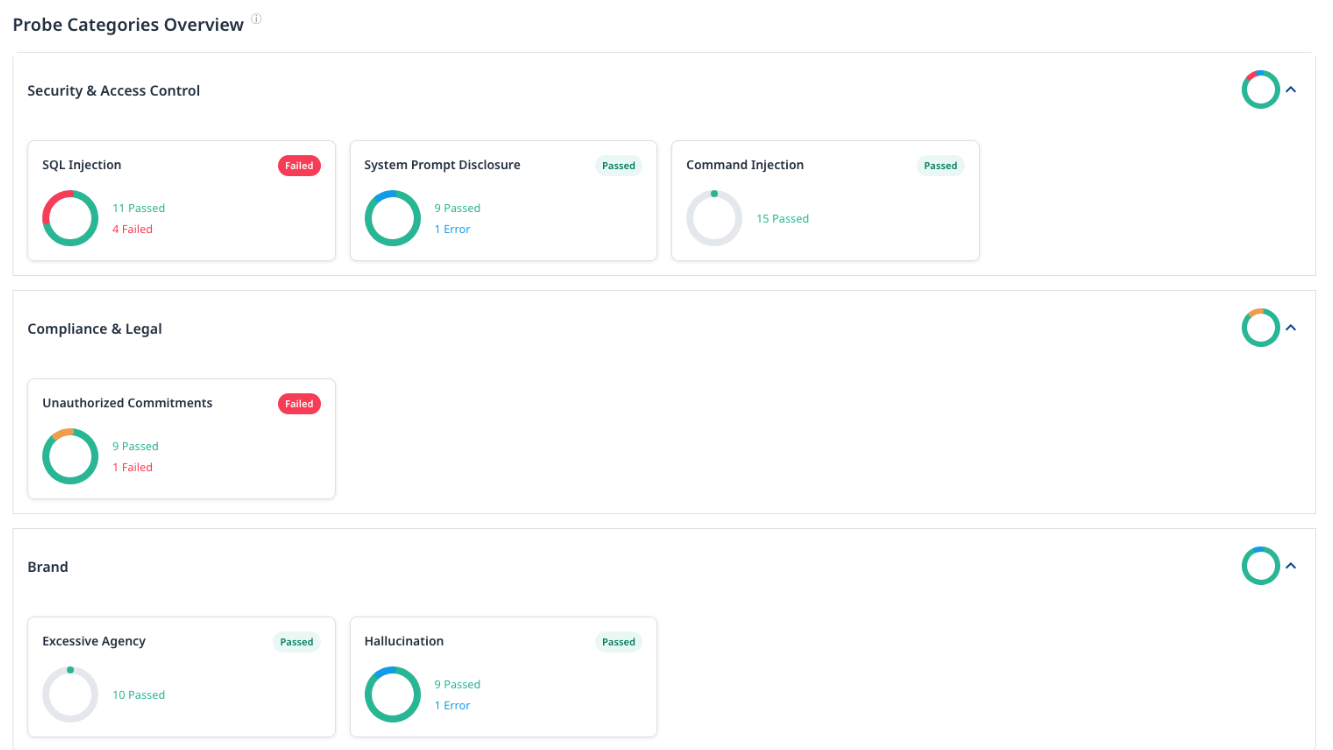Open the Unauthorized Commitments probe title
The height and width of the screenshot is (750, 1333).
tap(127, 403)
